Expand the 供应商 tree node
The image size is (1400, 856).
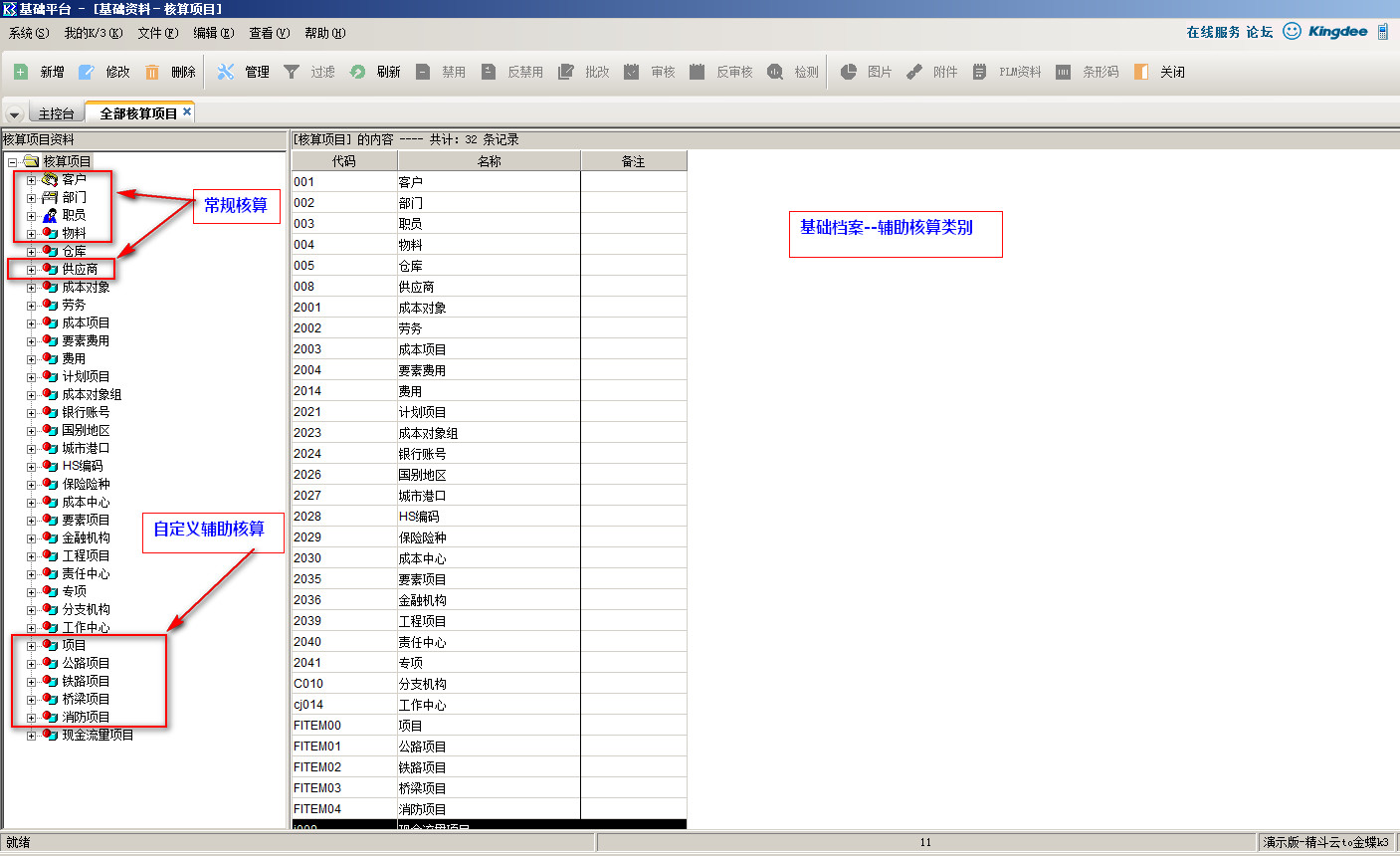(31, 270)
